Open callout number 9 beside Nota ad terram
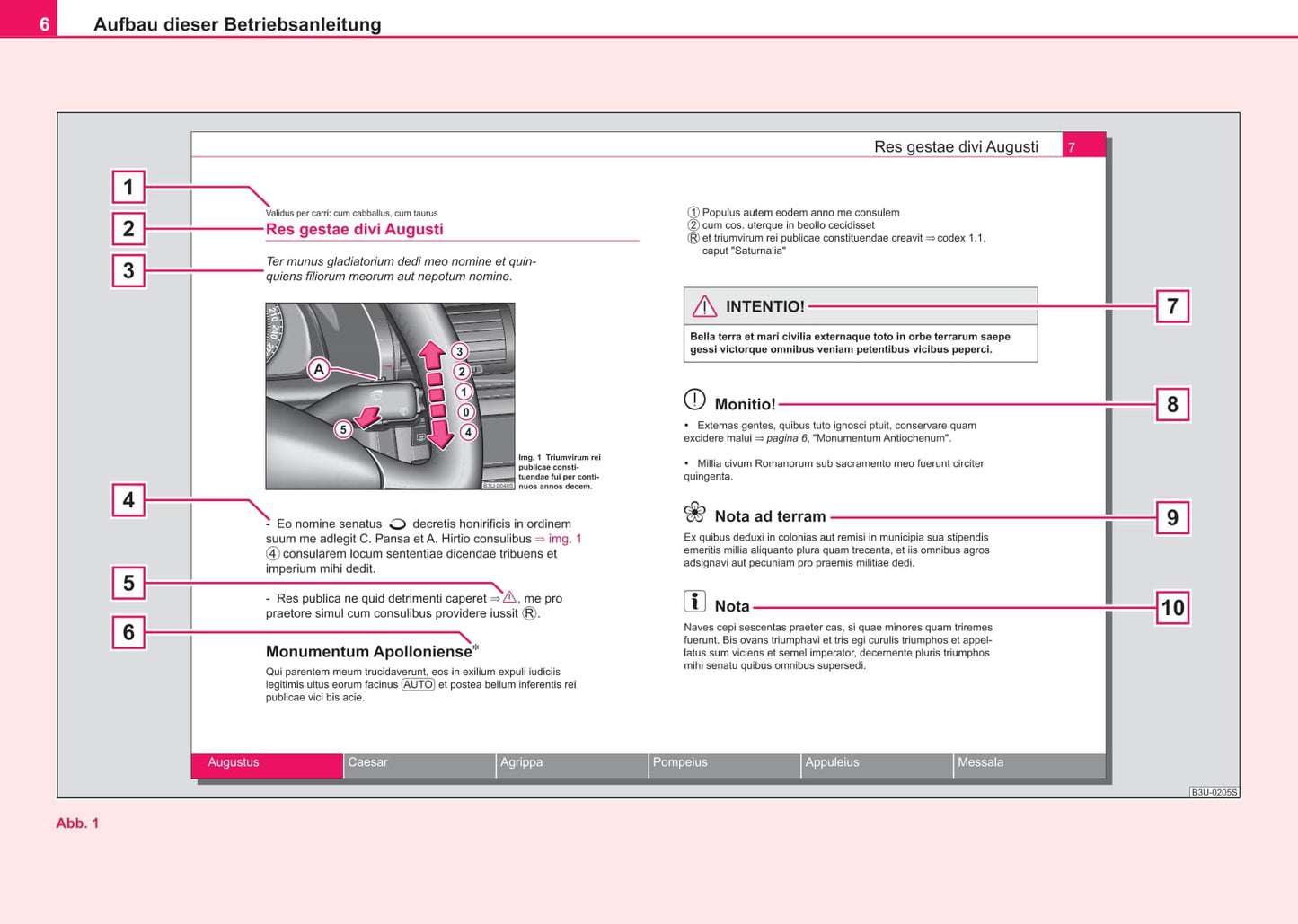The image size is (1298, 924). click(x=1173, y=516)
